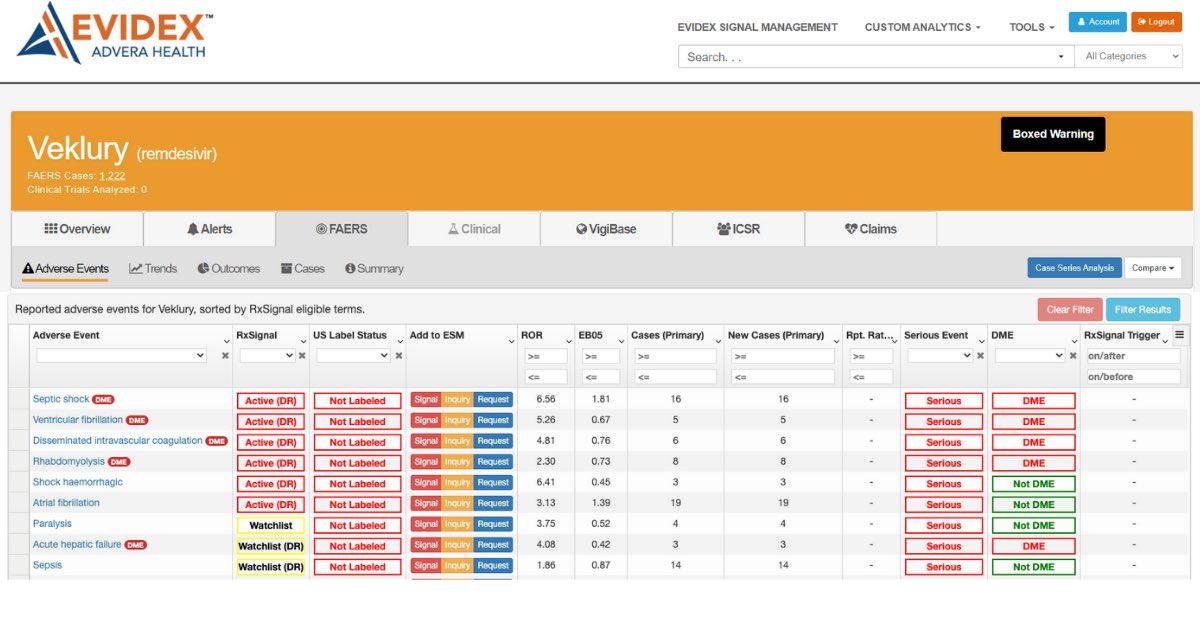Open the DME filter dropdown
The width and height of the screenshot is (1200, 628).
[1030, 355]
